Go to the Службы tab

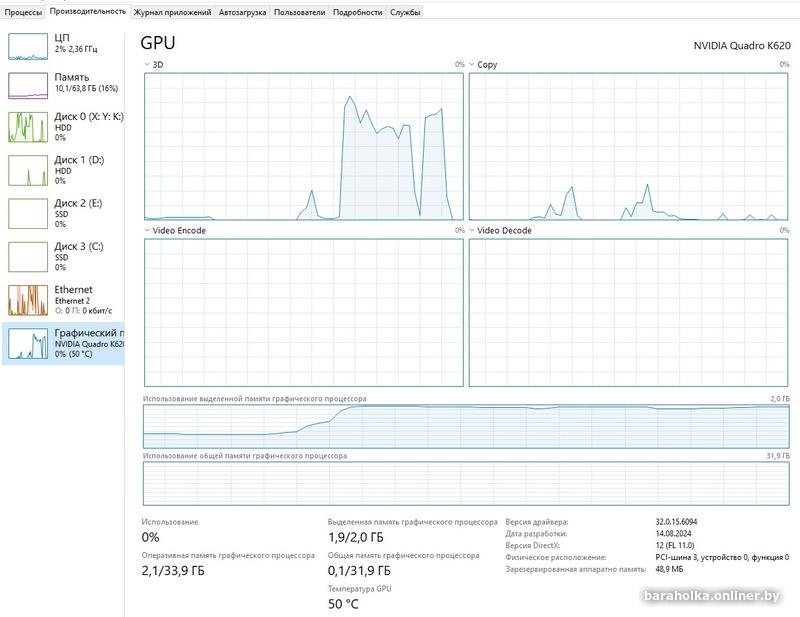click(405, 12)
